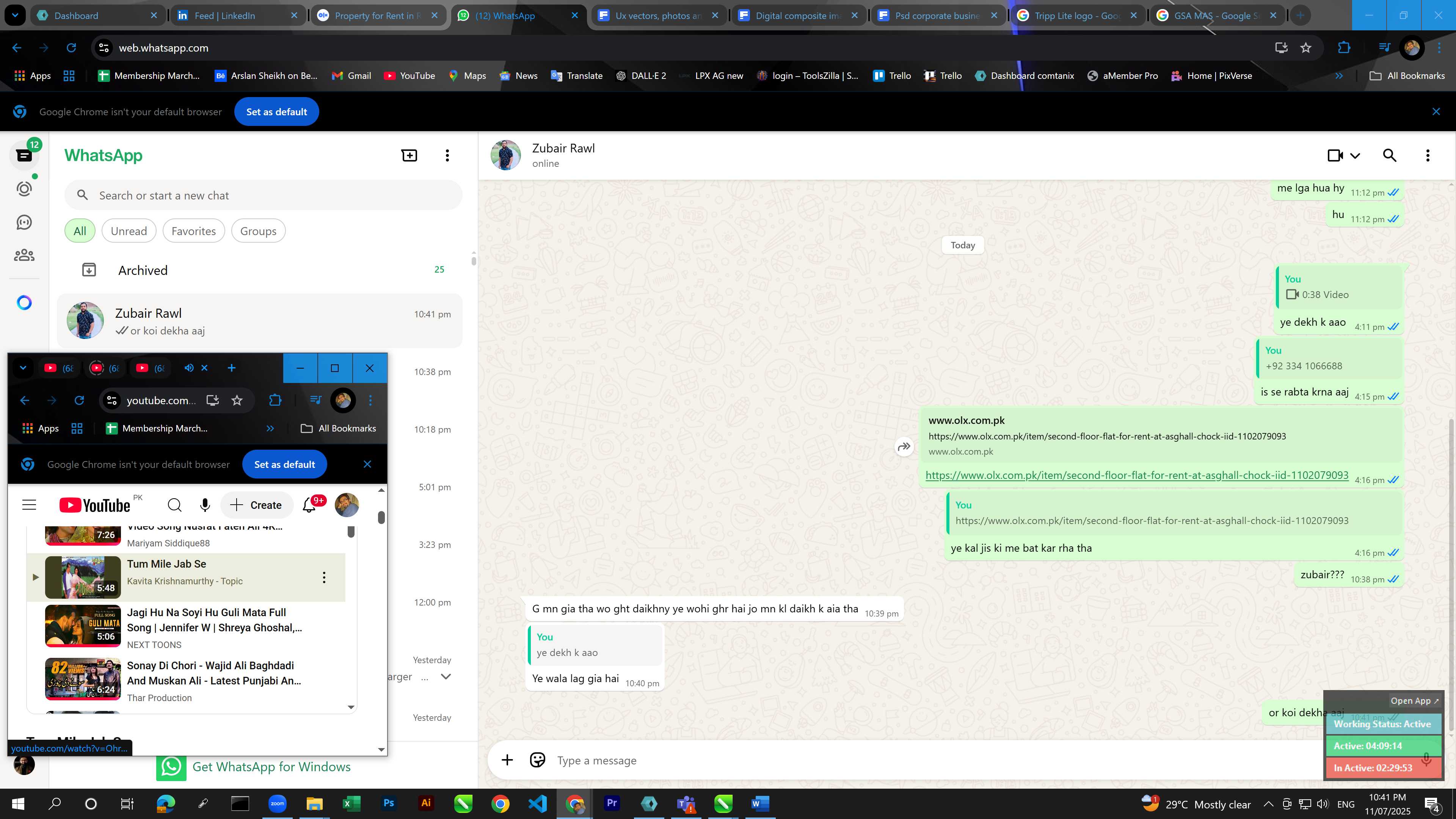Click the YouTube page scrollbar thumb
This screenshot has height=819, width=1456.
pos(381,518)
